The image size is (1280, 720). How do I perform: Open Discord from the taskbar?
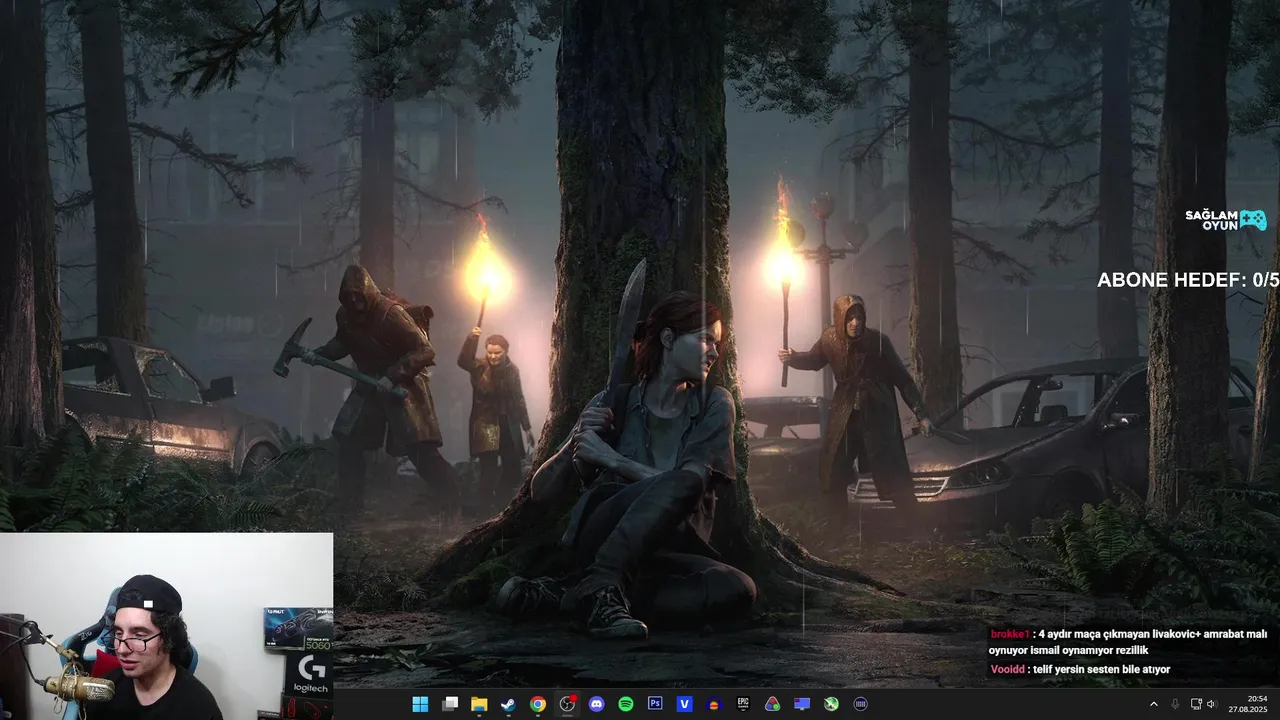(597, 704)
